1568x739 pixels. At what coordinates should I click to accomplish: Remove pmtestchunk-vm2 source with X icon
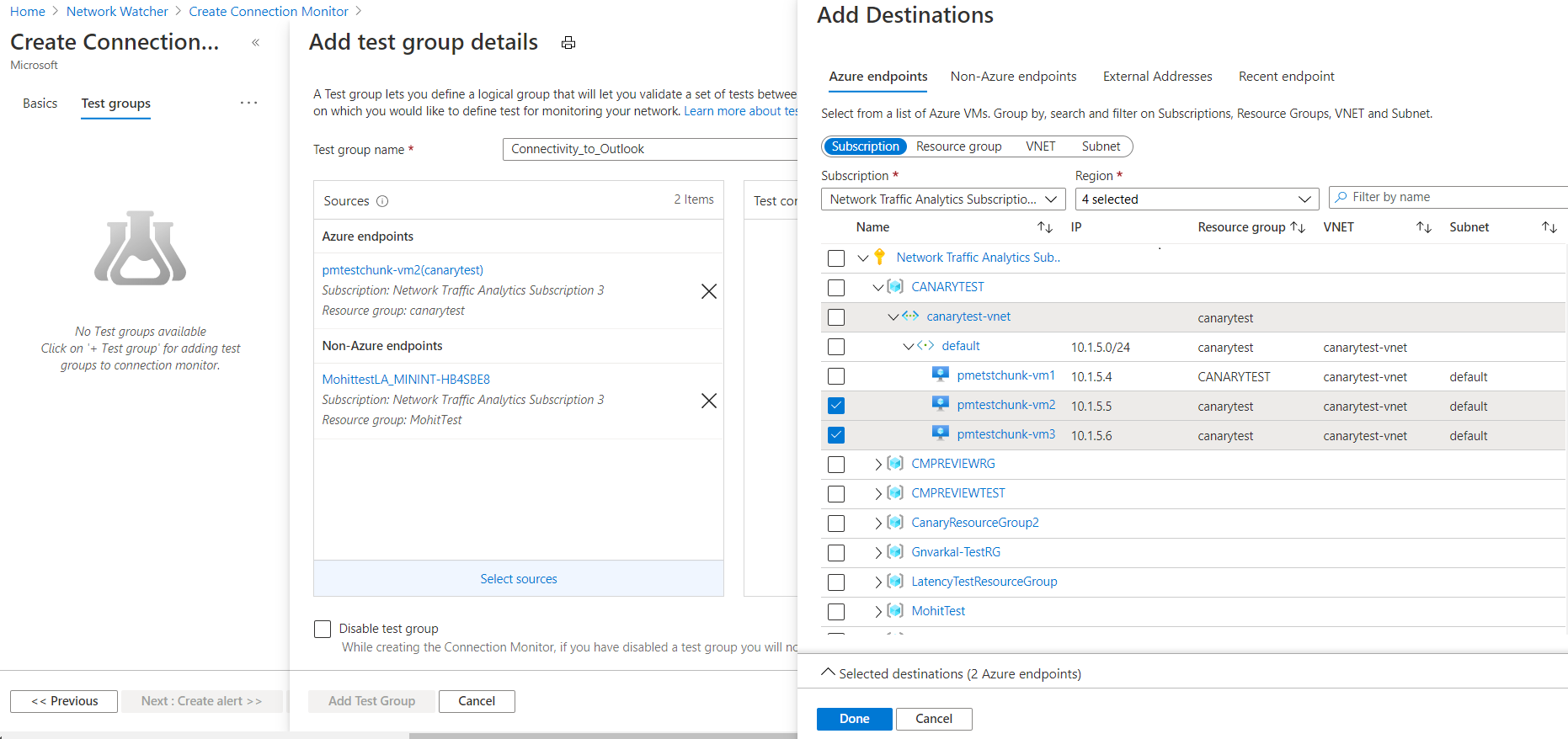(x=709, y=291)
